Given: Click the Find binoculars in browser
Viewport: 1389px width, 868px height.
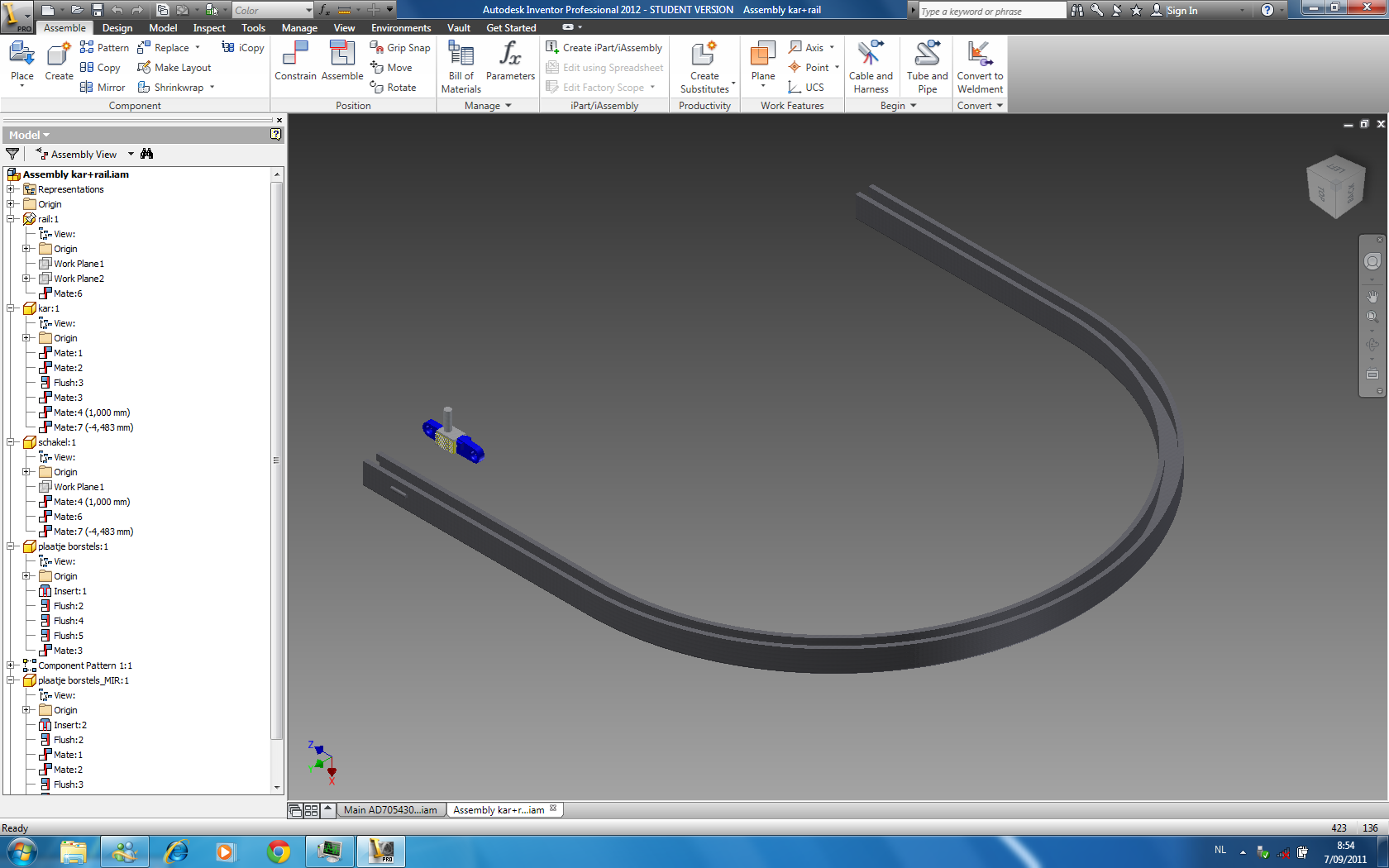Looking at the screenshot, I should tap(147, 154).
